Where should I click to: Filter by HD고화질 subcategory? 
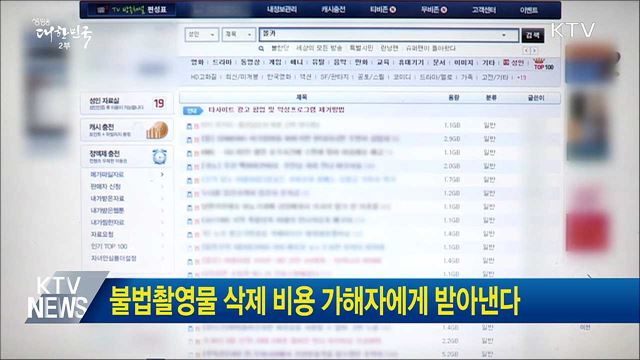point(203,77)
